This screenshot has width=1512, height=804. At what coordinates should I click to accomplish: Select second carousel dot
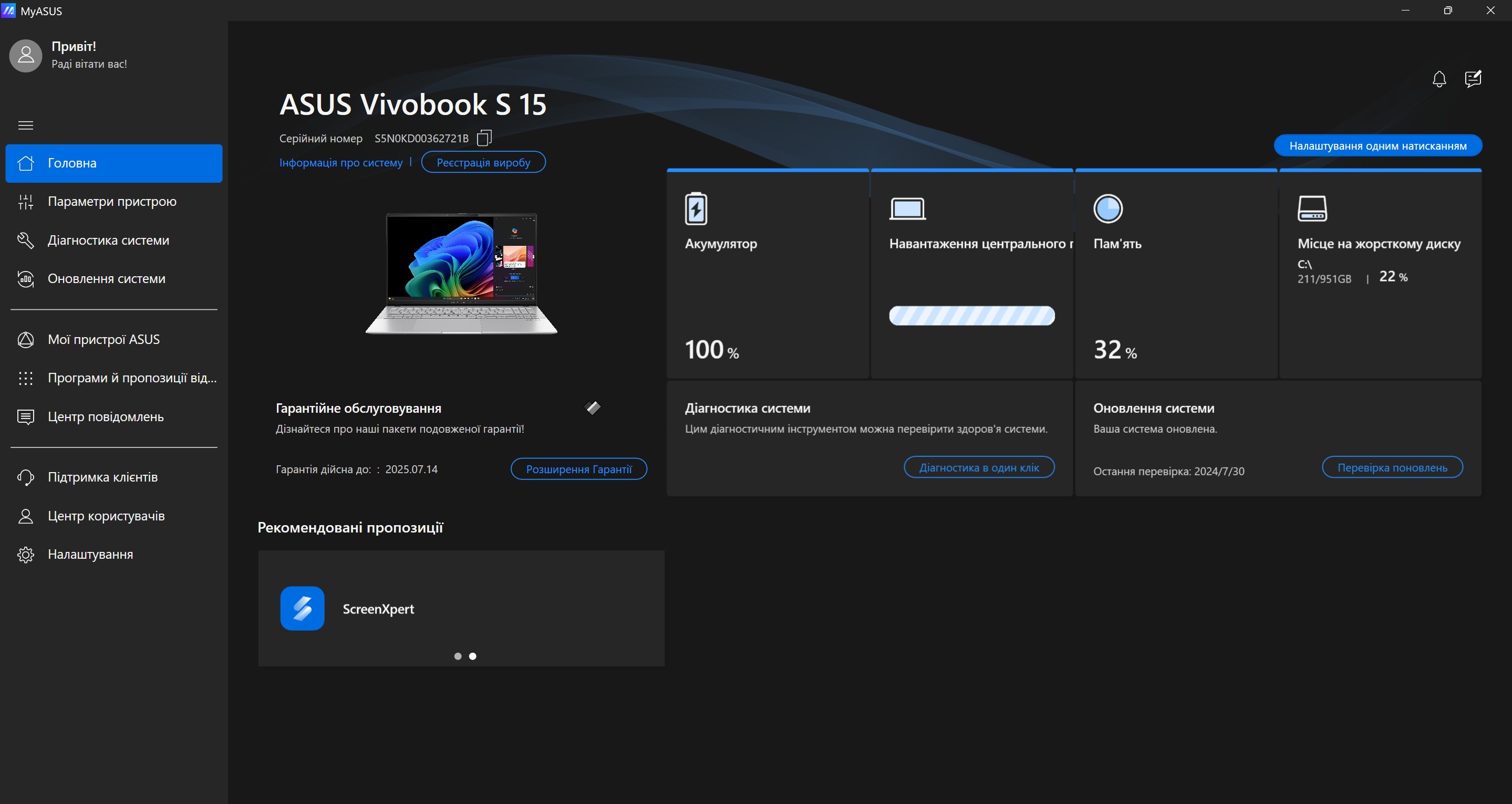tap(472, 656)
